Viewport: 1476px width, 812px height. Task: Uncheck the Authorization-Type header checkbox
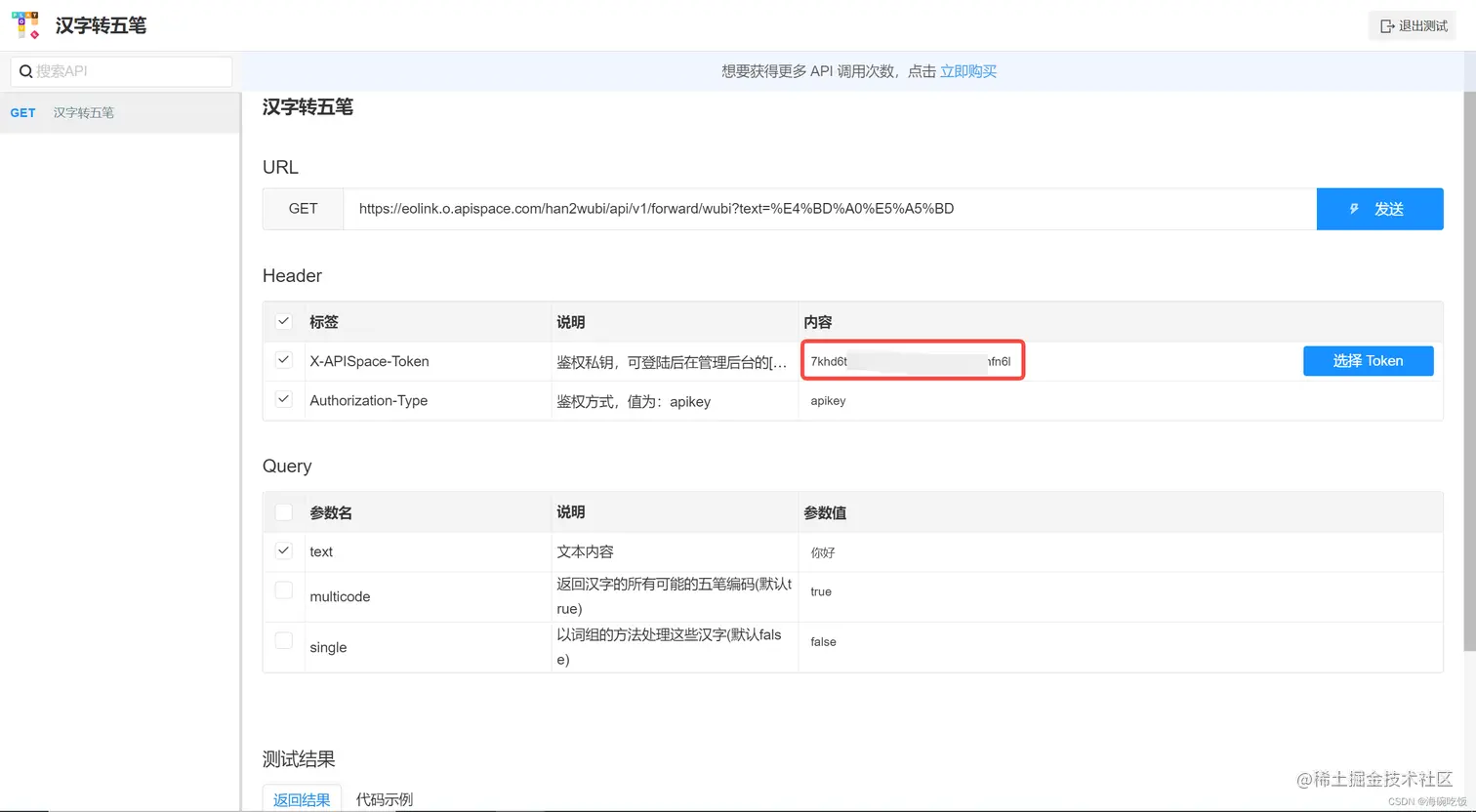(284, 399)
